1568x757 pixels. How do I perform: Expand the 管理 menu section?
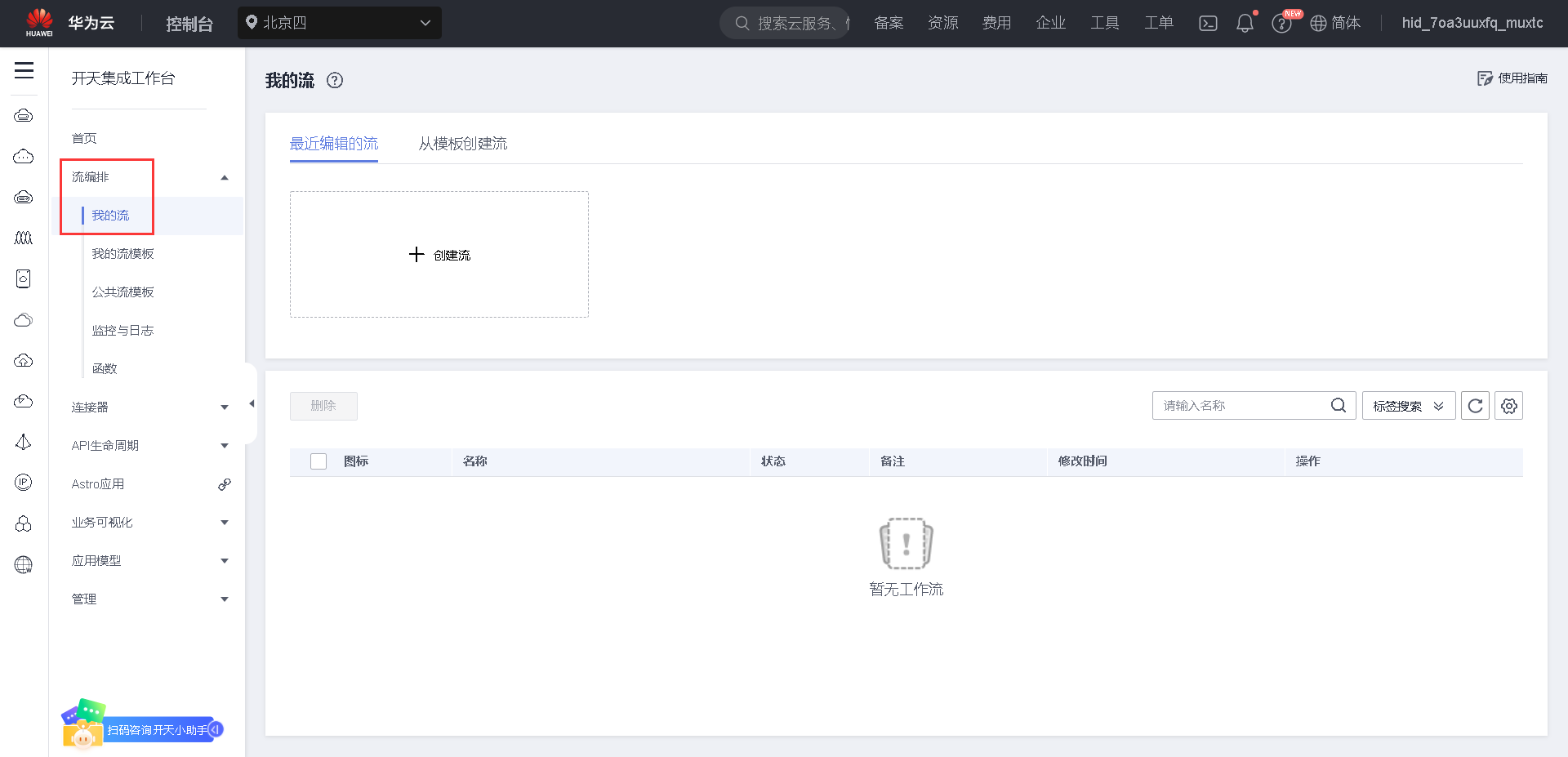point(225,599)
